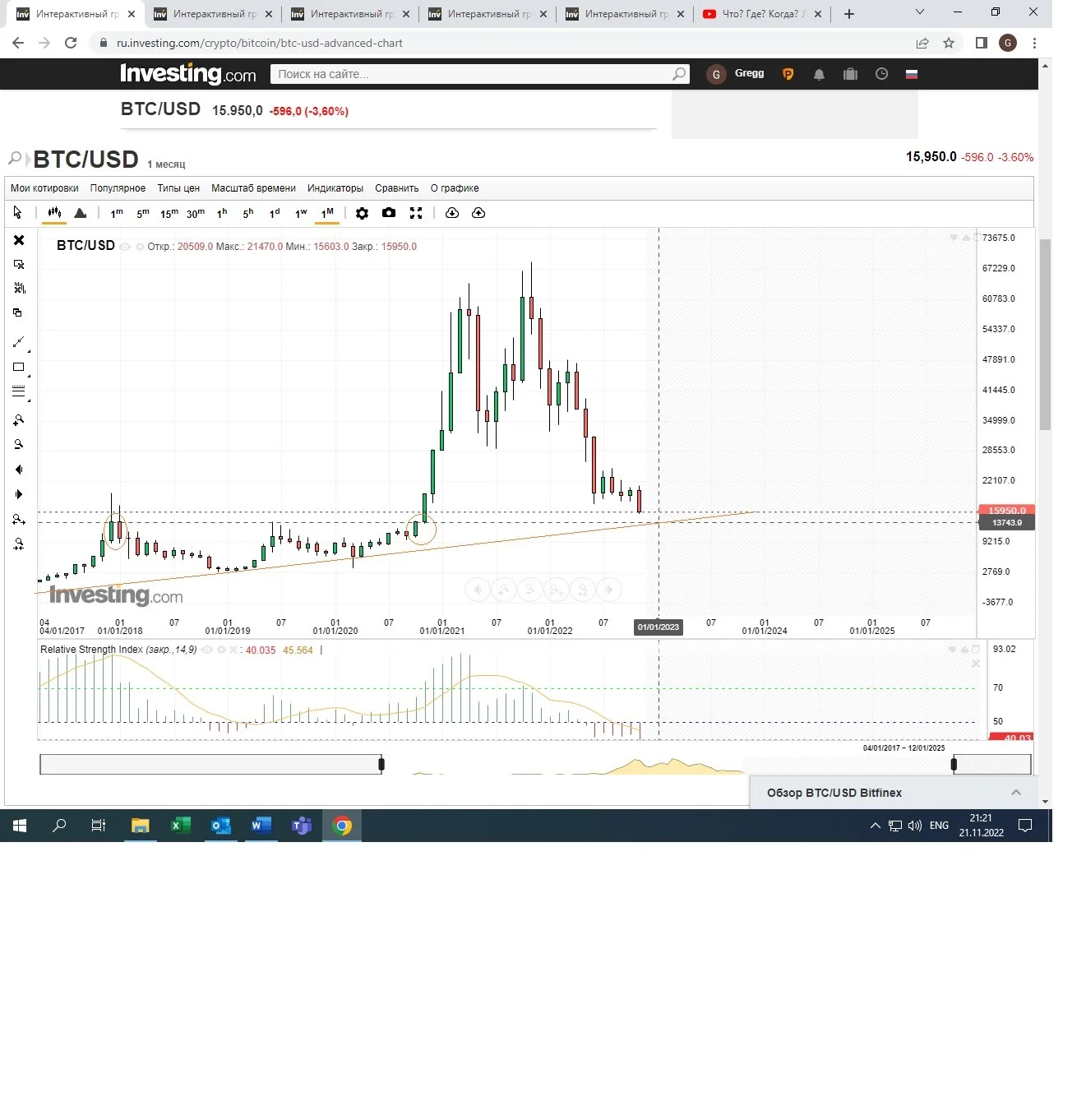This screenshot has width=1086, height=1120.
Task: Set timeframe to 1 week
Action: tap(301, 213)
